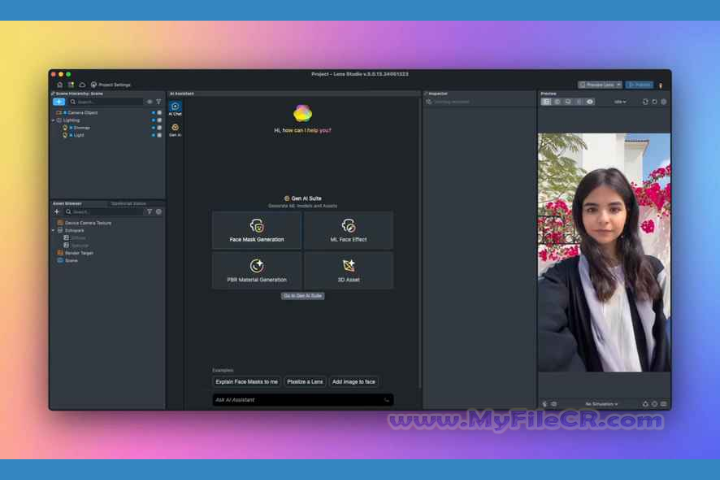Toggle the Light enabled checkbox

coord(159,135)
